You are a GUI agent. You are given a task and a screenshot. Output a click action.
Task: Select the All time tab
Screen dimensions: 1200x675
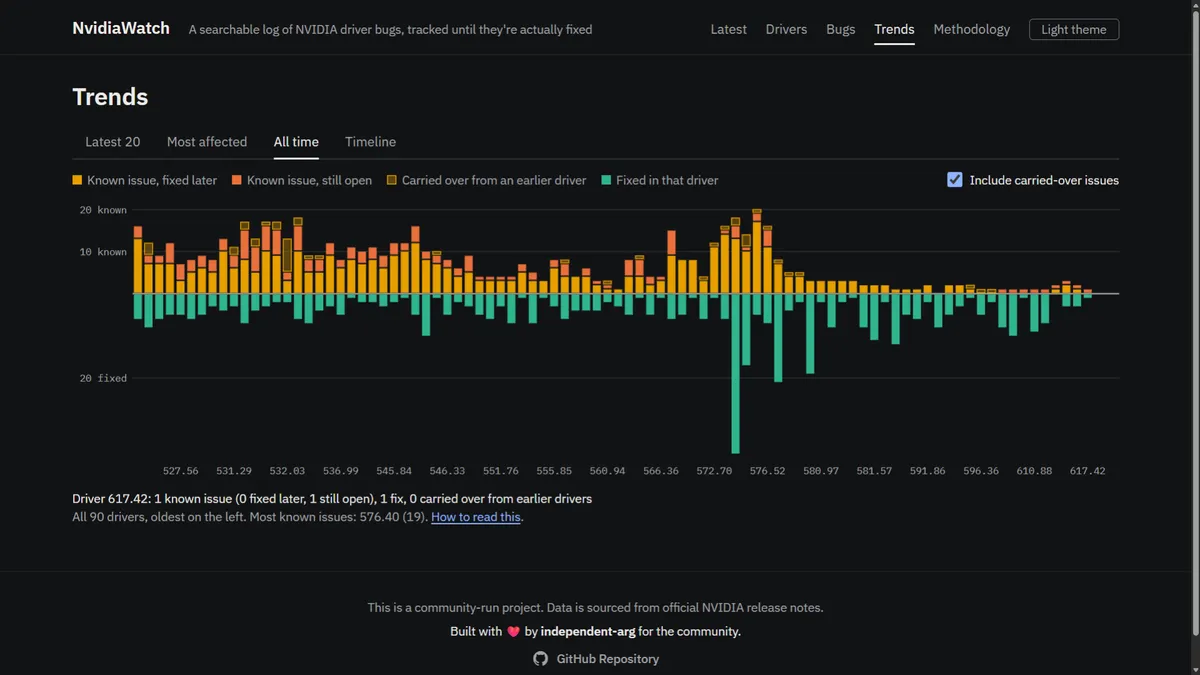click(x=296, y=142)
